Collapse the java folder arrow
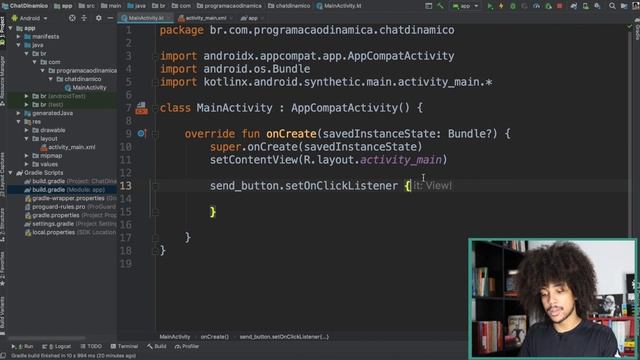Image resolution: width=640 pixels, height=360 pixels. coord(19,45)
